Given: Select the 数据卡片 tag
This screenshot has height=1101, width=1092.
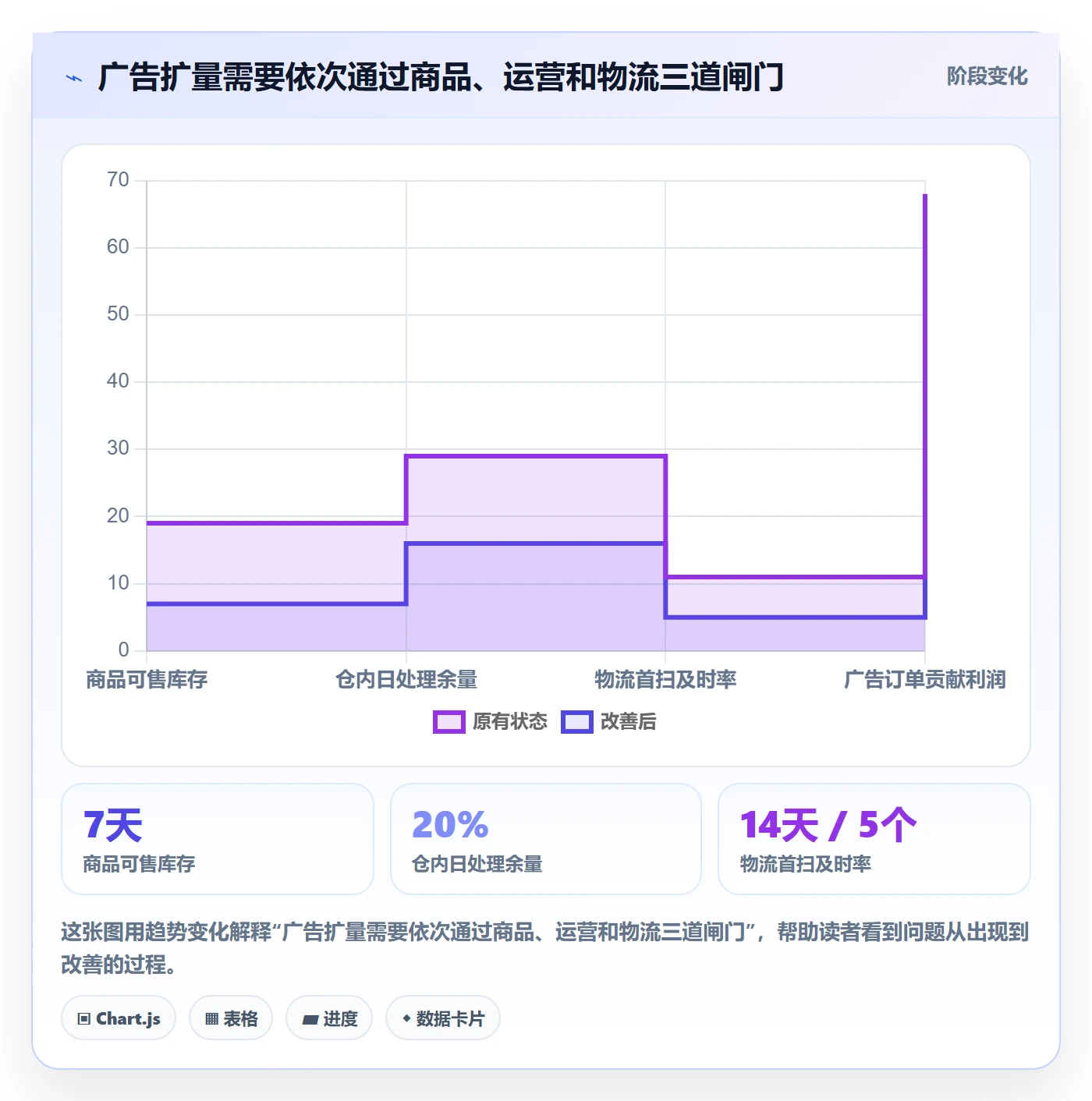Looking at the screenshot, I should tap(443, 1018).
